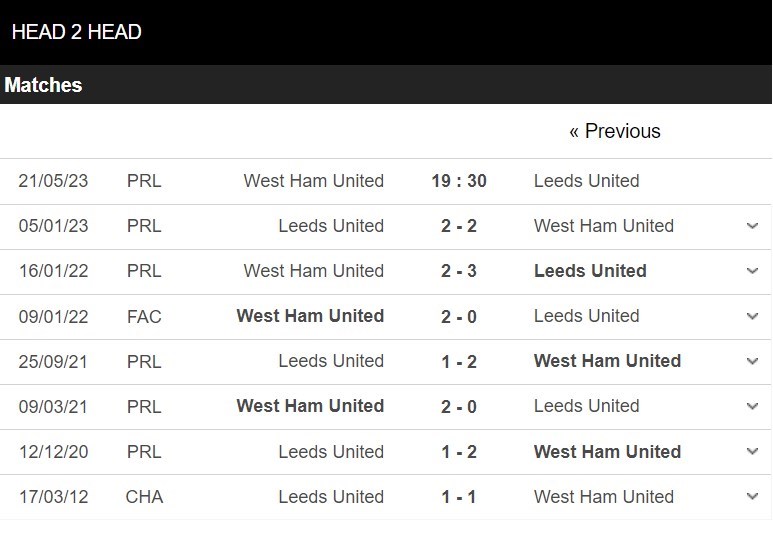Click the 1 - 1 score
This screenshot has width=773, height=533.
click(x=459, y=497)
